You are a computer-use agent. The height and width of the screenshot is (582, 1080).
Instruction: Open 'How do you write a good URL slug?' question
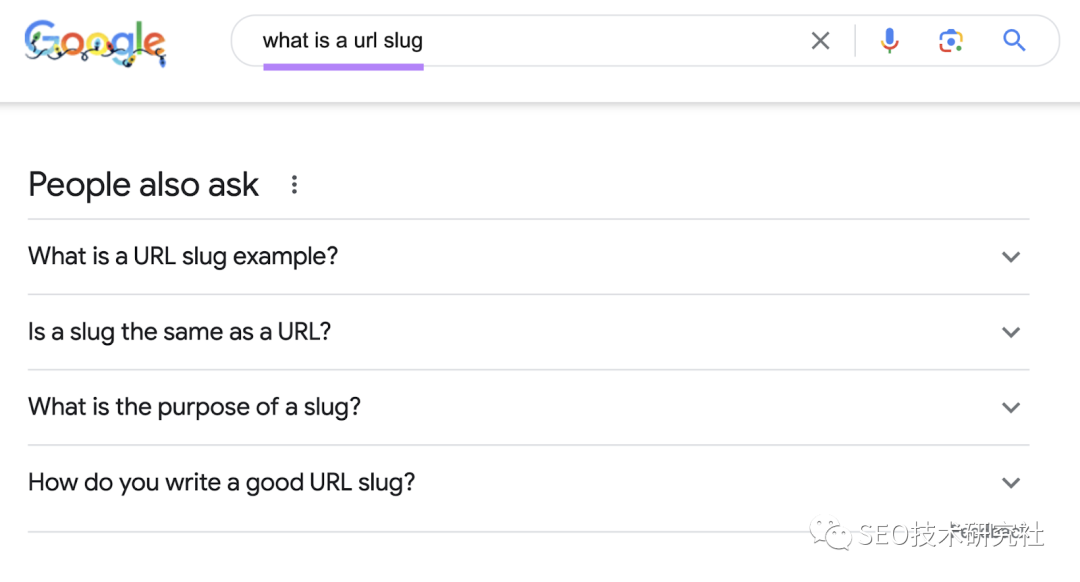221,482
